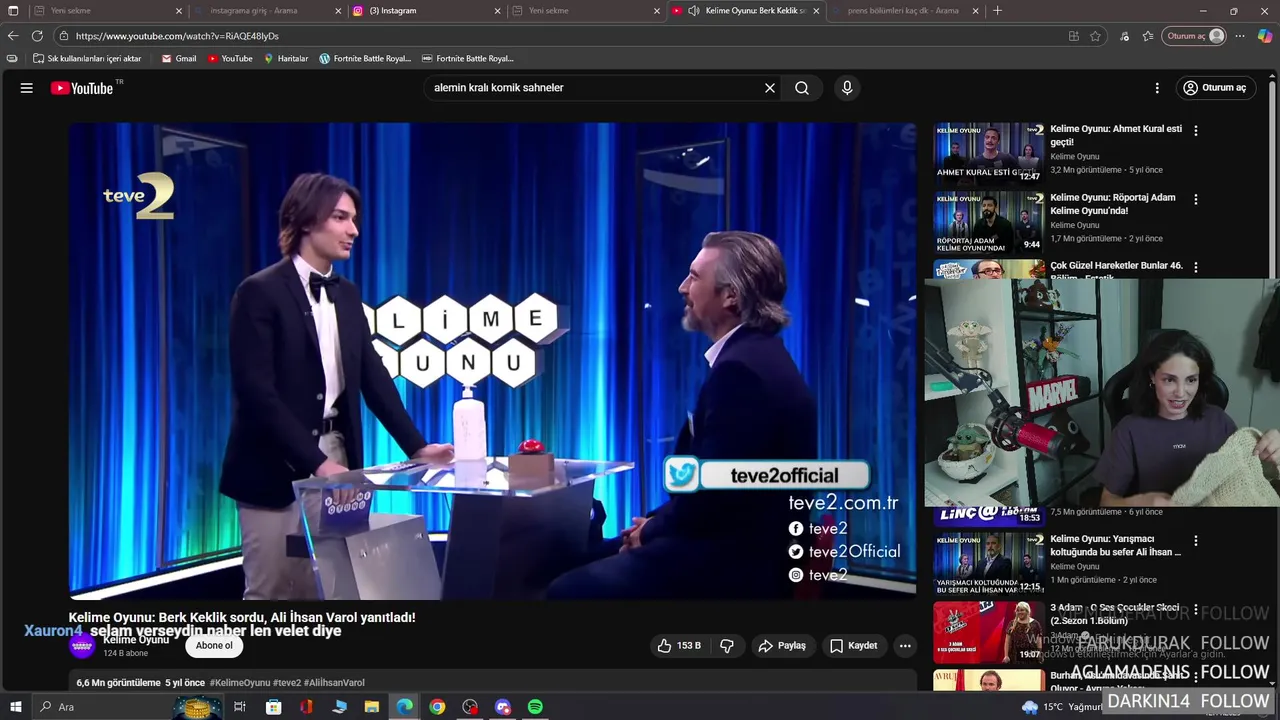This screenshot has width=1280, height=720.
Task: Open the YouTube hamburger guide menu
Action: pos(27,88)
